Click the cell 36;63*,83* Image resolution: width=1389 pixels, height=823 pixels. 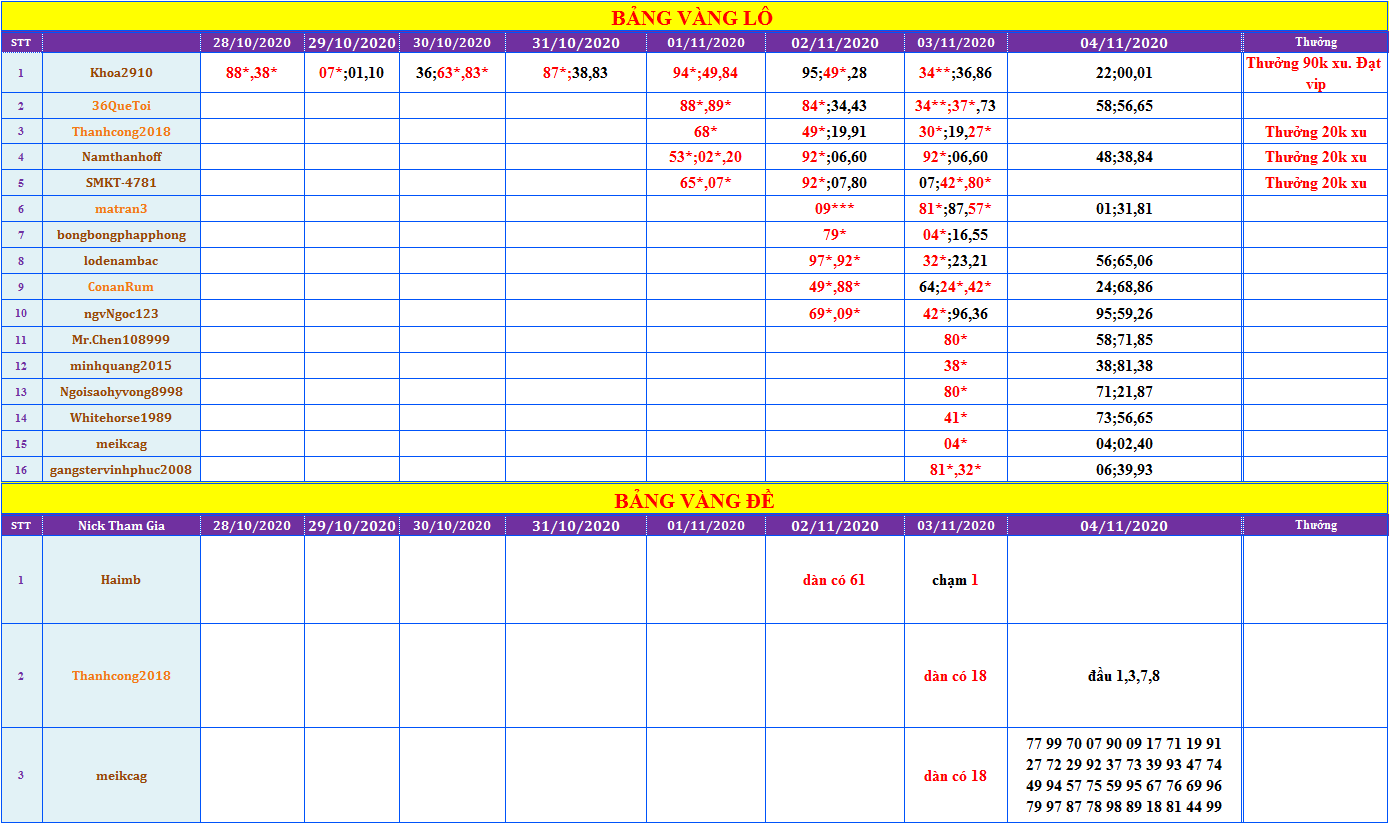452,72
